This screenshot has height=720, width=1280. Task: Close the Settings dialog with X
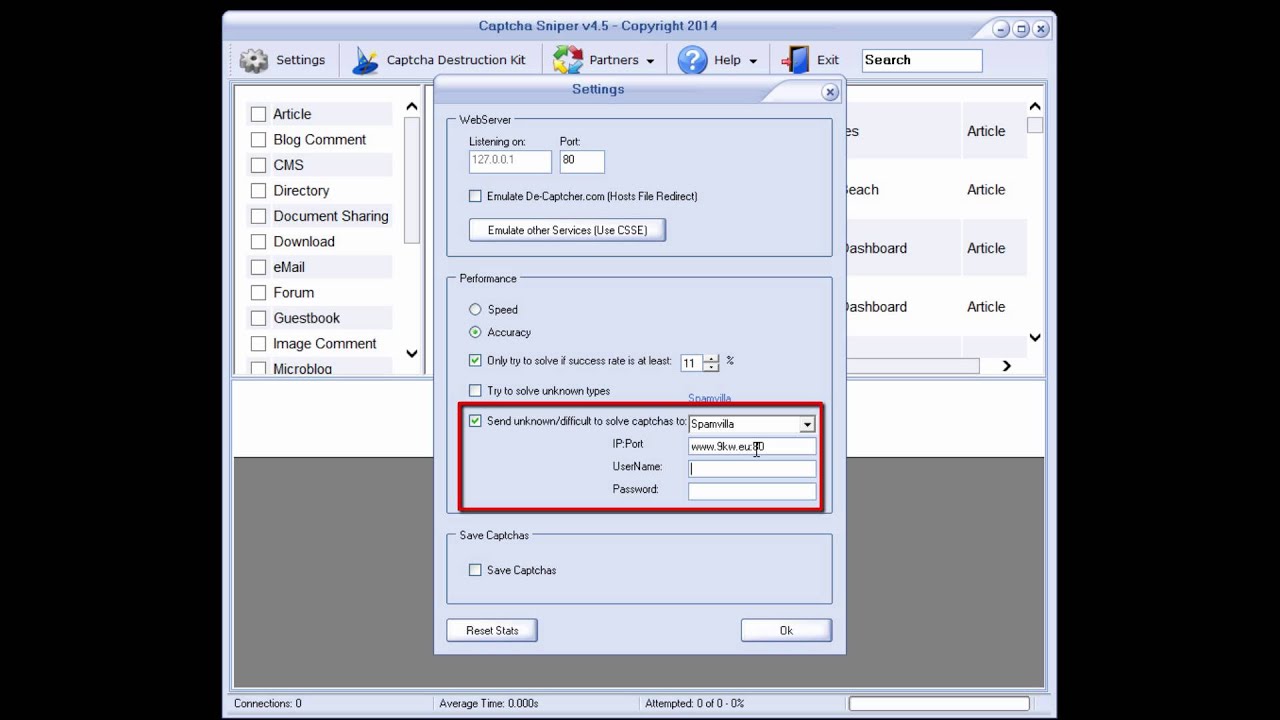[830, 92]
